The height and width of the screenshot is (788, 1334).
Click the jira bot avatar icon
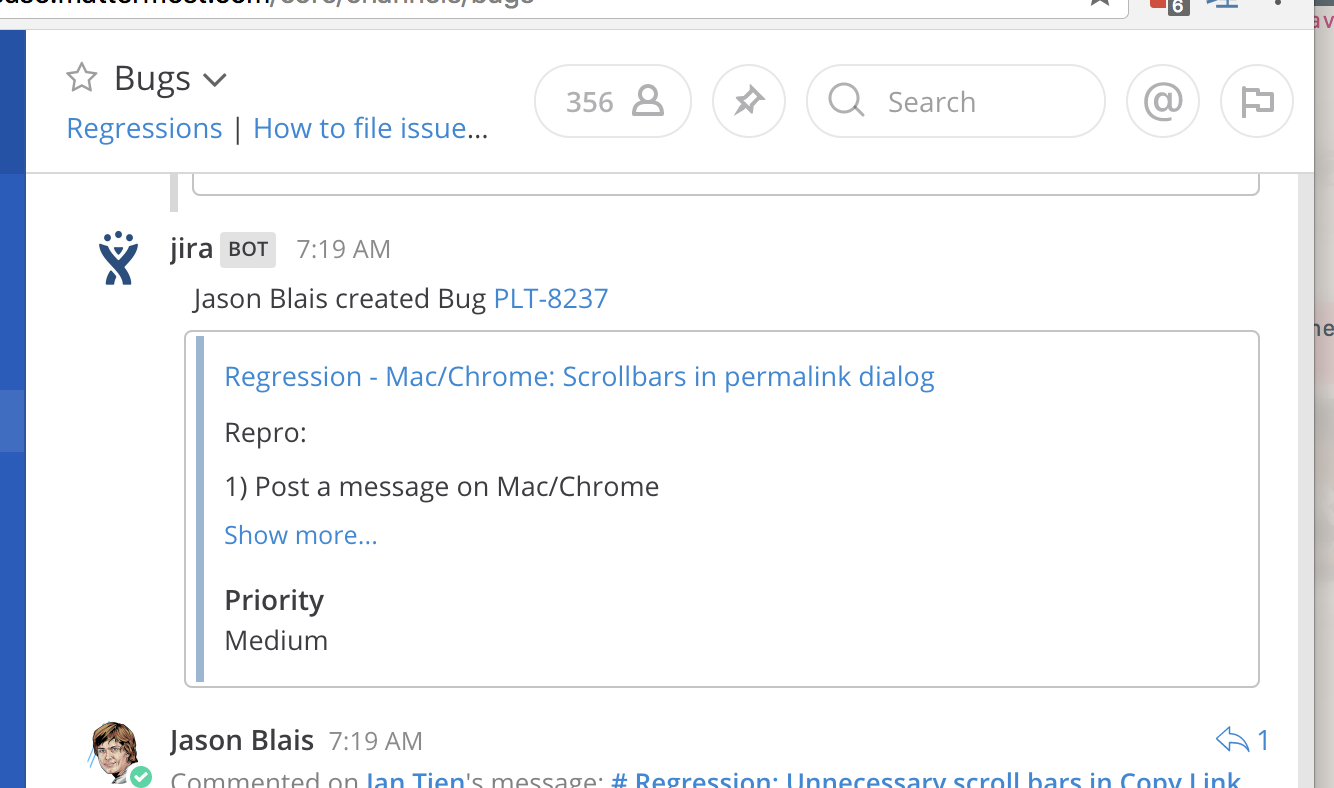click(x=119, y=257)
